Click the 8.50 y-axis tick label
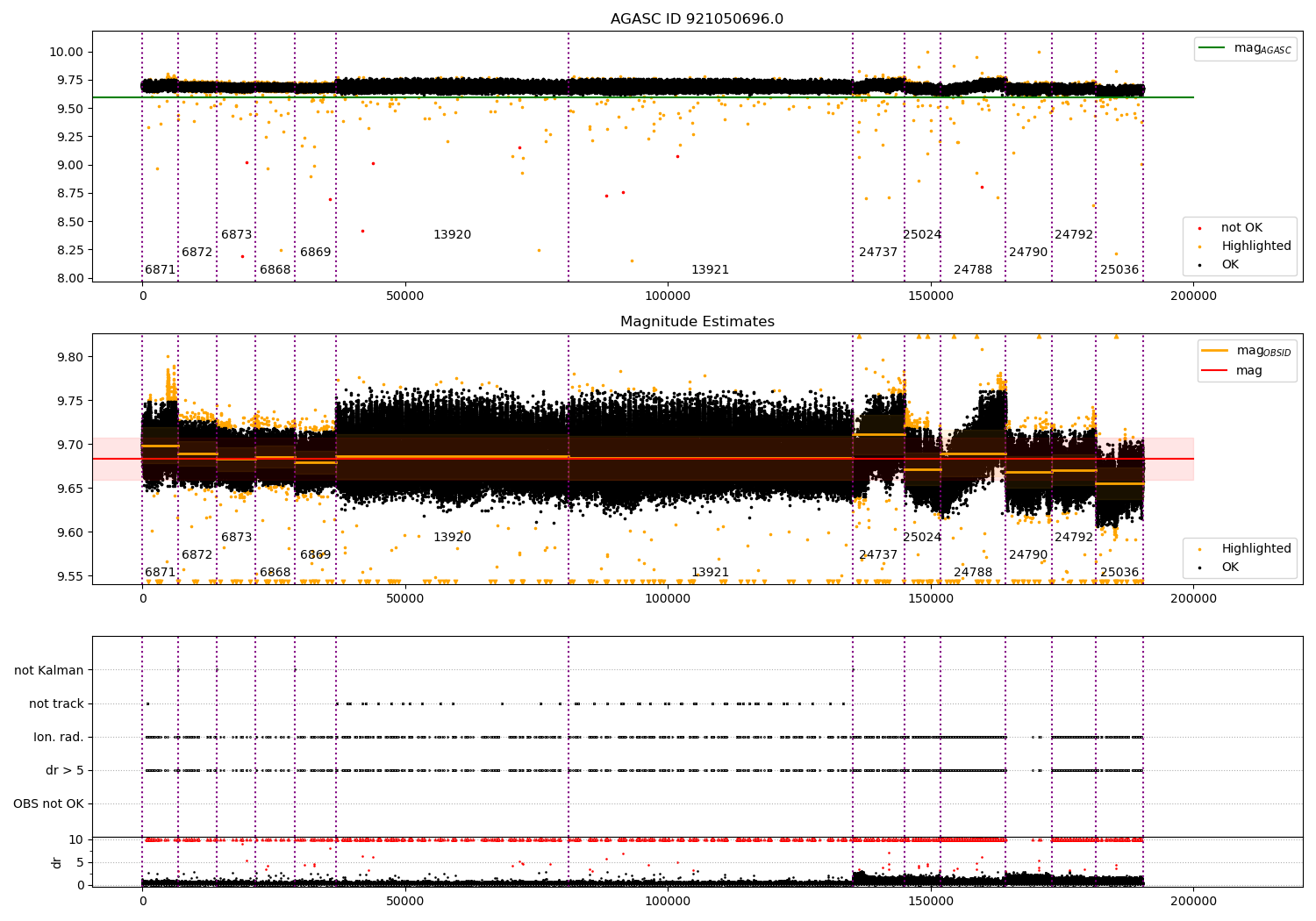 69,222
